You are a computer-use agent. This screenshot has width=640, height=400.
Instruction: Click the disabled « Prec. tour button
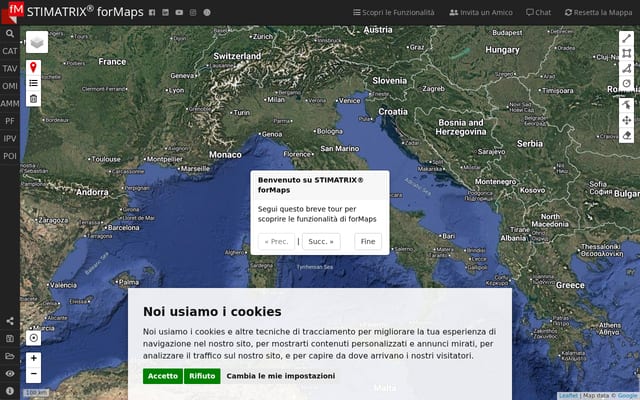(276, 242)
